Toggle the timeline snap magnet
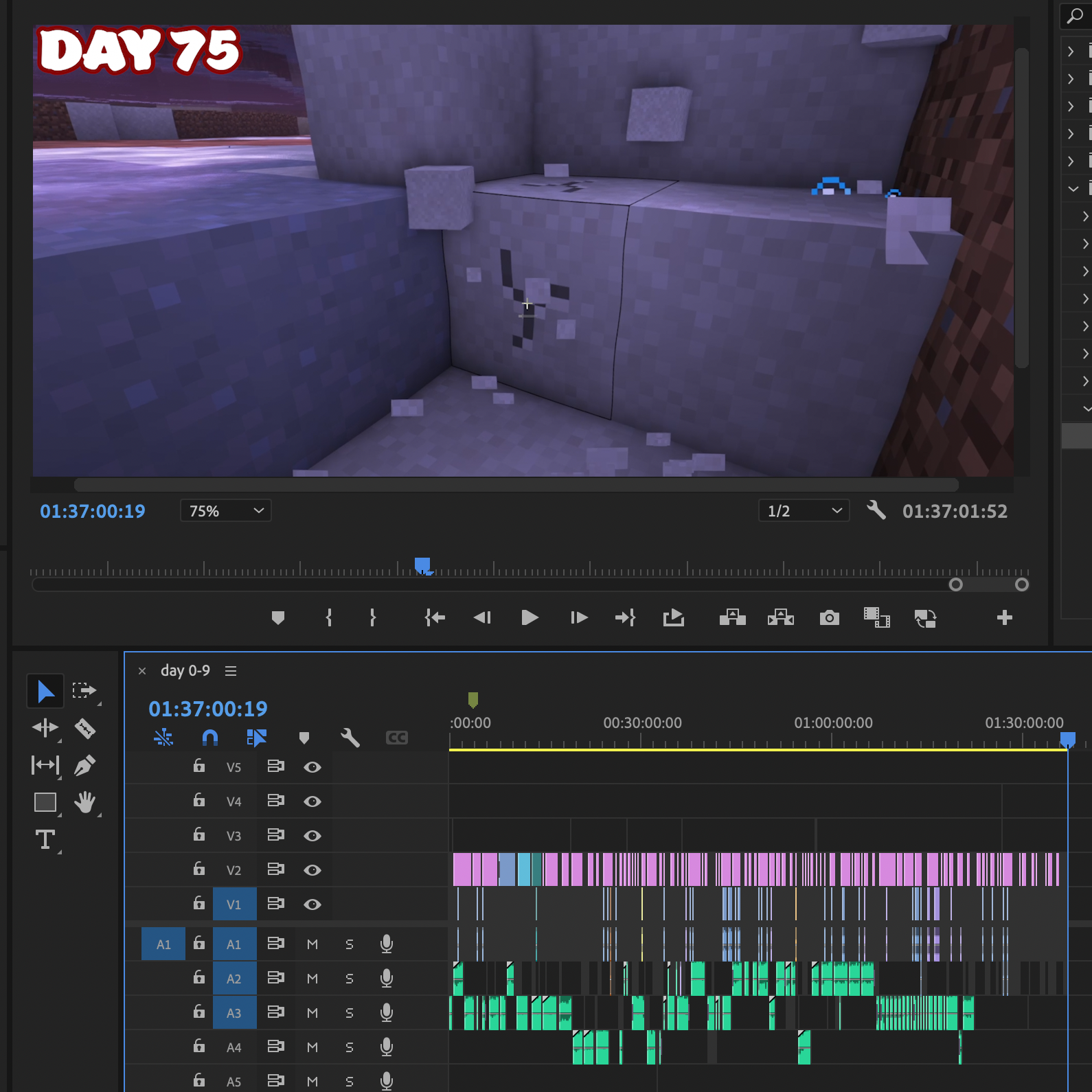This screenshot has height=1092, width=1092. (x=210, y=738)
